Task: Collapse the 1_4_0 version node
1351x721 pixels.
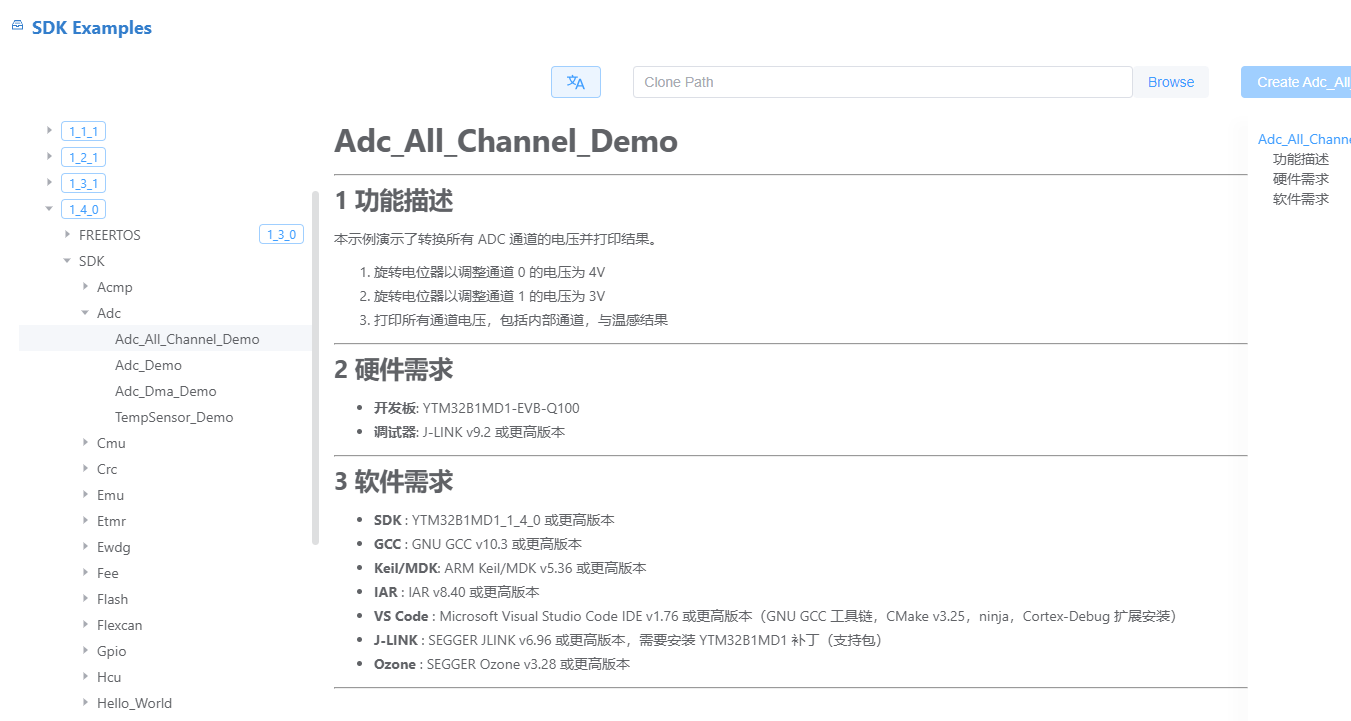Action: (x=49, y=209)
